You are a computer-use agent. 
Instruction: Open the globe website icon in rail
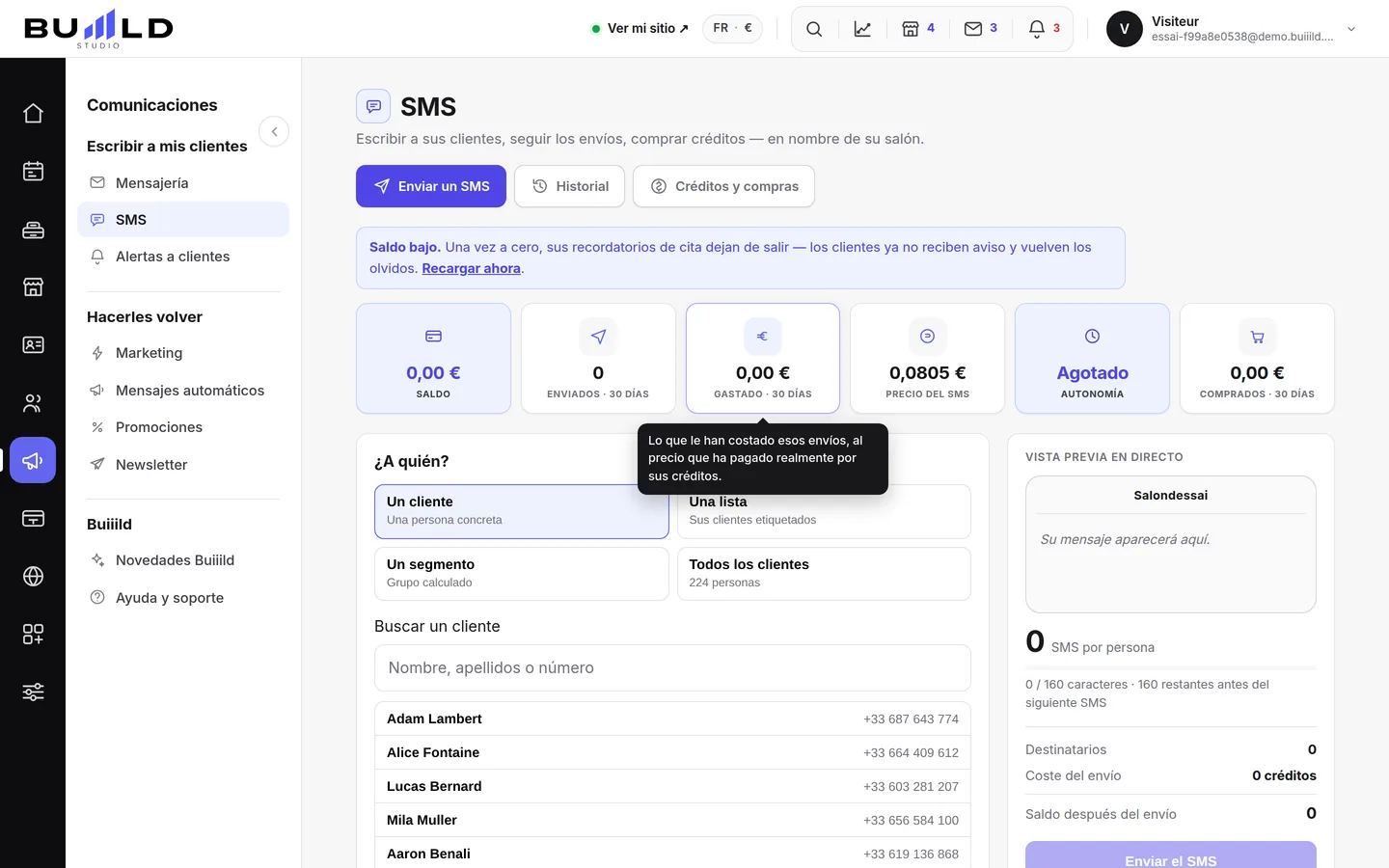(x=33, y=577)
